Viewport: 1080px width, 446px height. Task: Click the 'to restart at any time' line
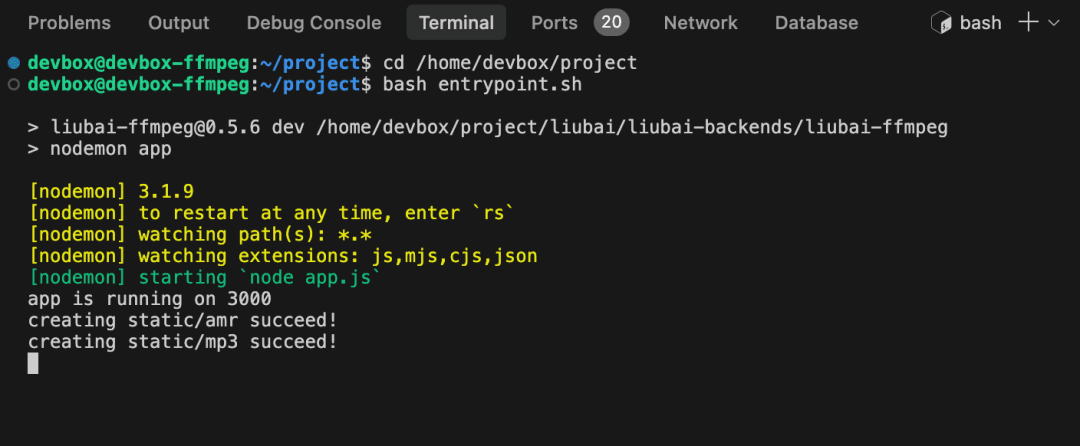pos(271,213)
